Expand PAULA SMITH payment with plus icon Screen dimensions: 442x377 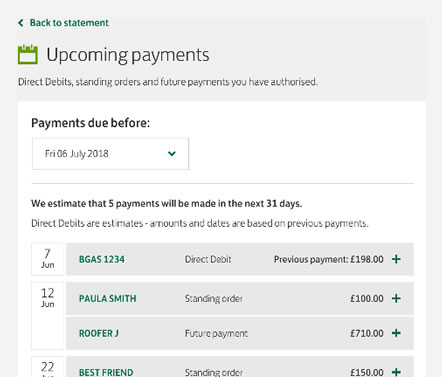(x=396, y=298)
